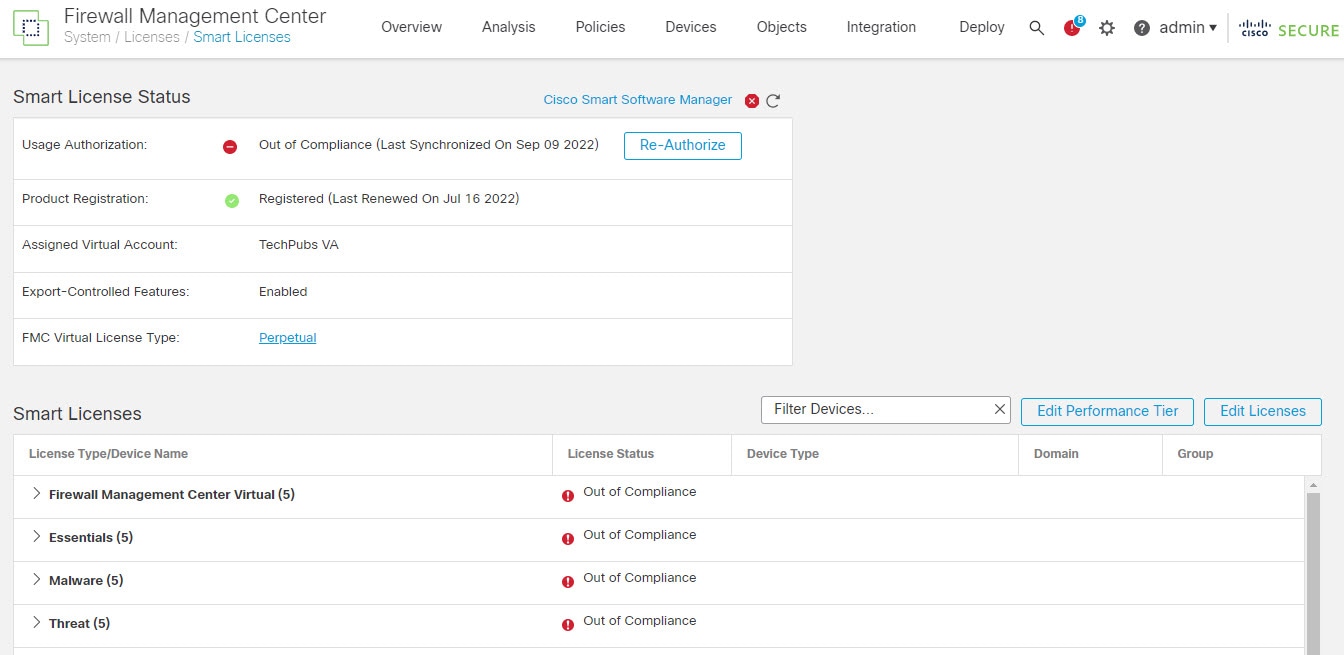Click the green Product Registration status icon
Screen dimensions: 1344x655
click(x=232, y=200)
